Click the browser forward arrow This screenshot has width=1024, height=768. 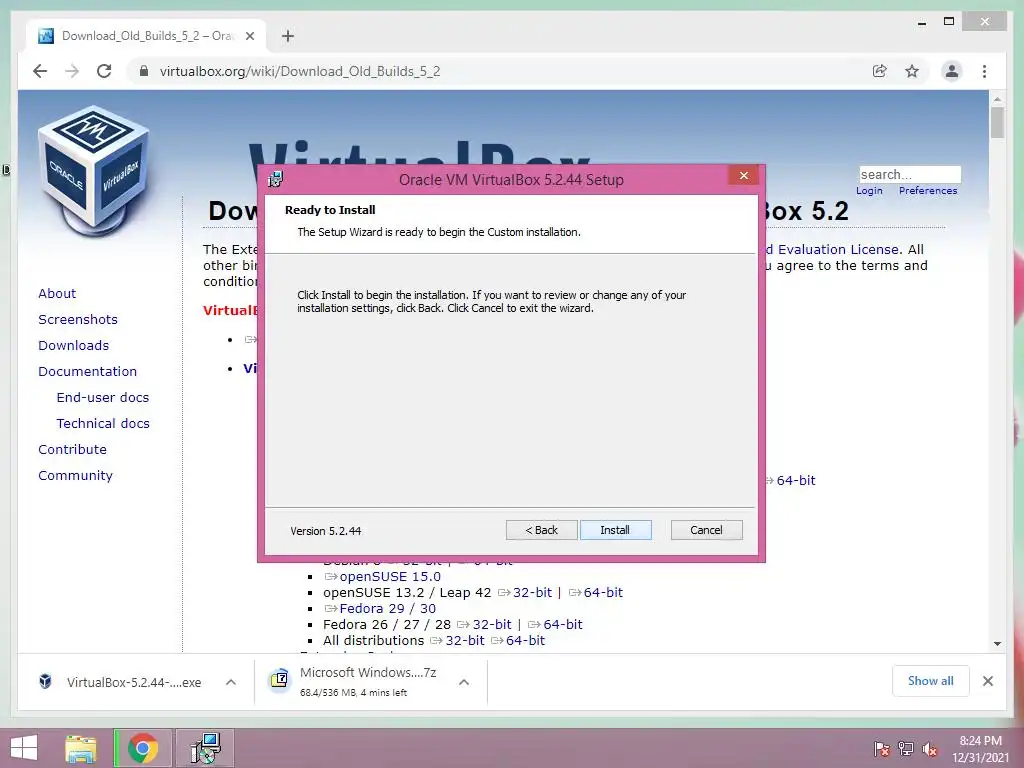pos(72,71)
